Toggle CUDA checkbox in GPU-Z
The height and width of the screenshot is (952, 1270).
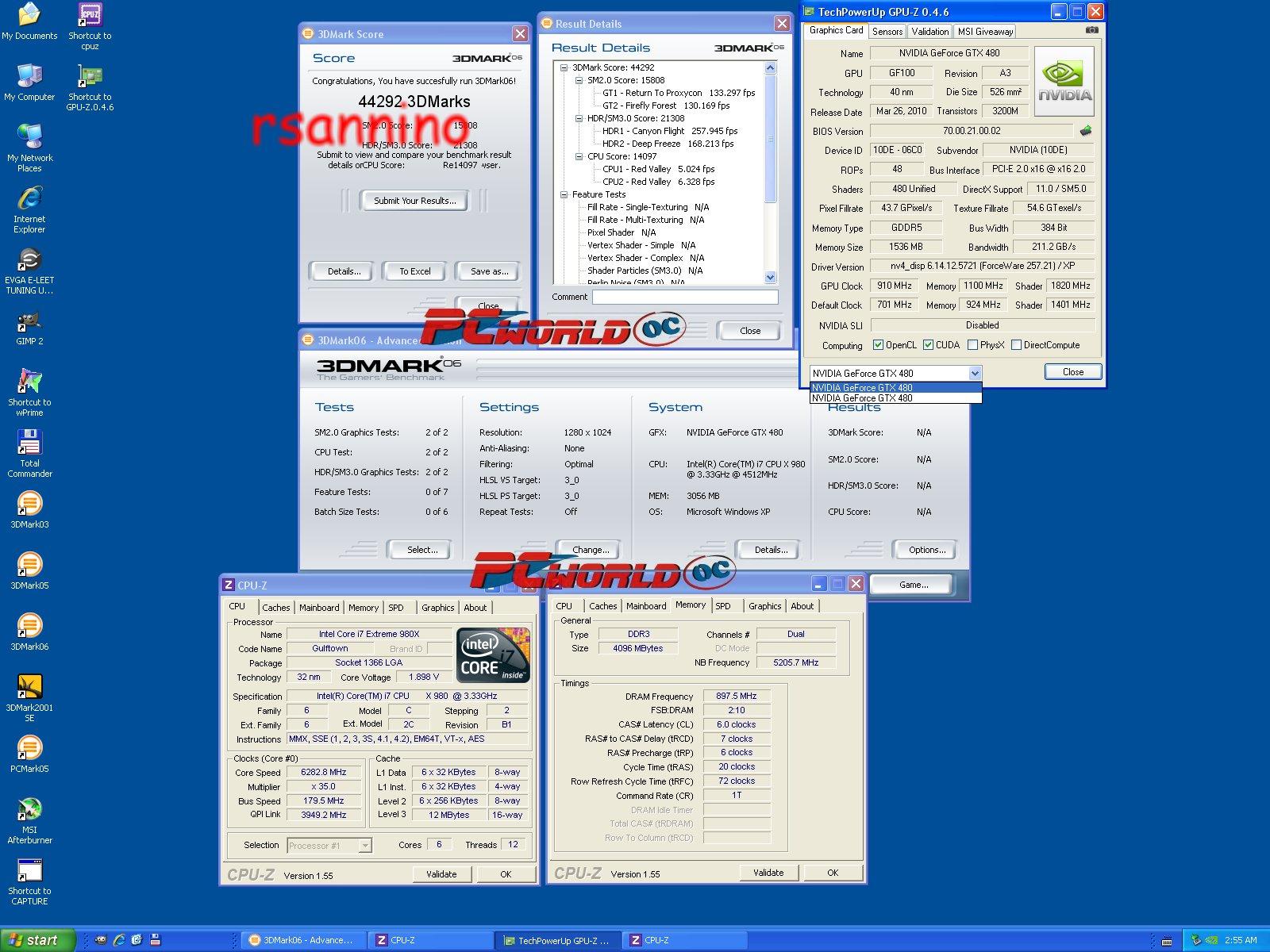(x=928, y=345)
